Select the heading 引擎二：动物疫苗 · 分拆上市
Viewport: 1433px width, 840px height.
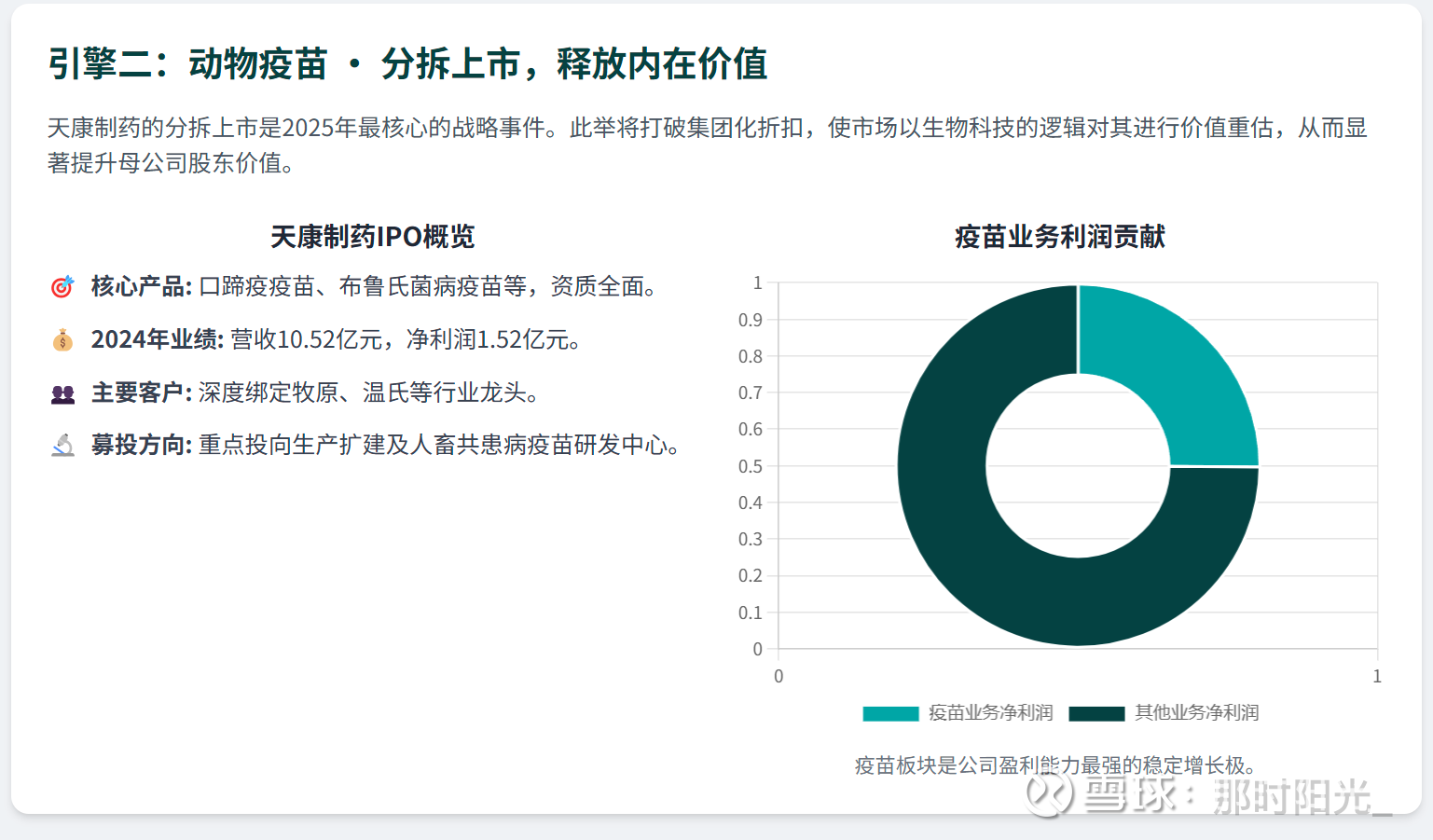[407, 64]
